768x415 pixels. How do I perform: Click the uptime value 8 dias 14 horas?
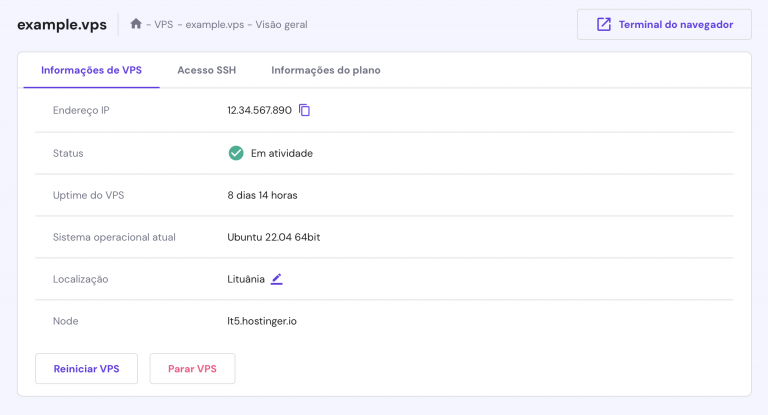click(x=262, y=195)
